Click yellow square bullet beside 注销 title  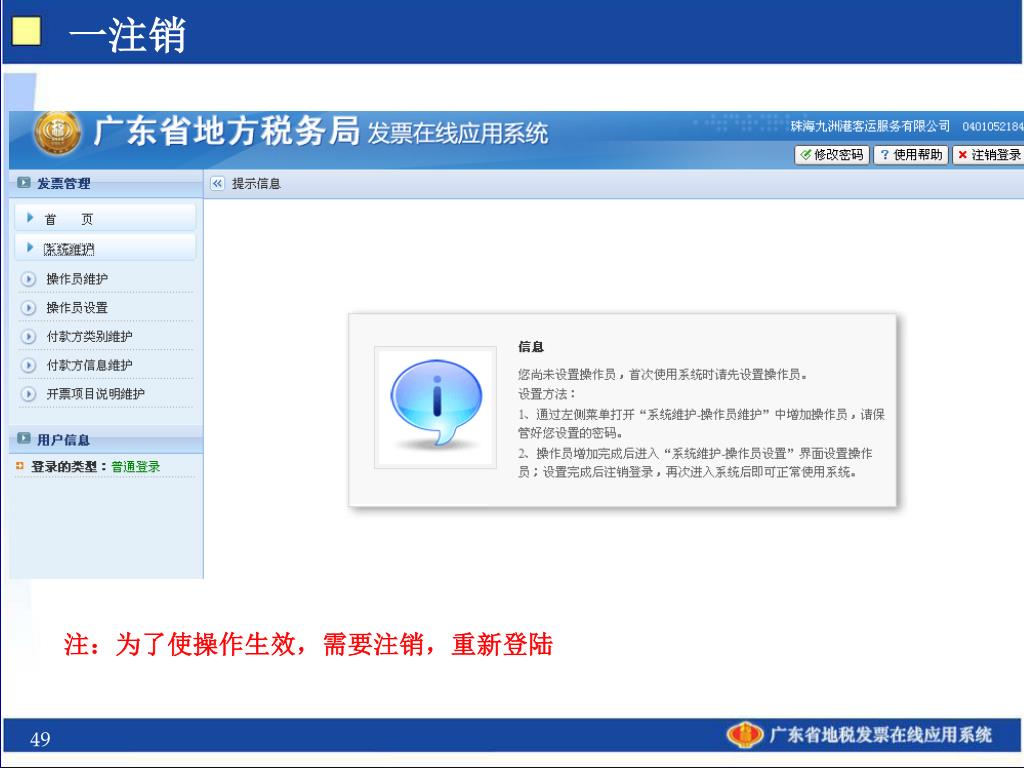[x=27, y=31]
